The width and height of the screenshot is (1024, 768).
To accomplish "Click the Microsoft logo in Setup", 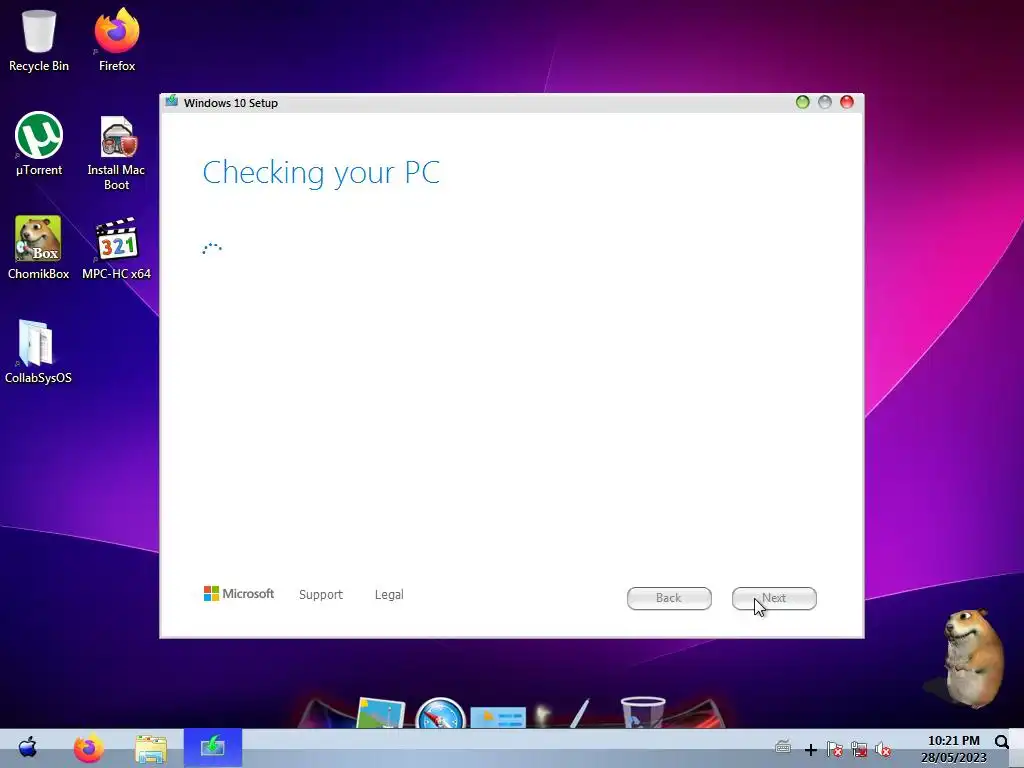I will [239, 593].
